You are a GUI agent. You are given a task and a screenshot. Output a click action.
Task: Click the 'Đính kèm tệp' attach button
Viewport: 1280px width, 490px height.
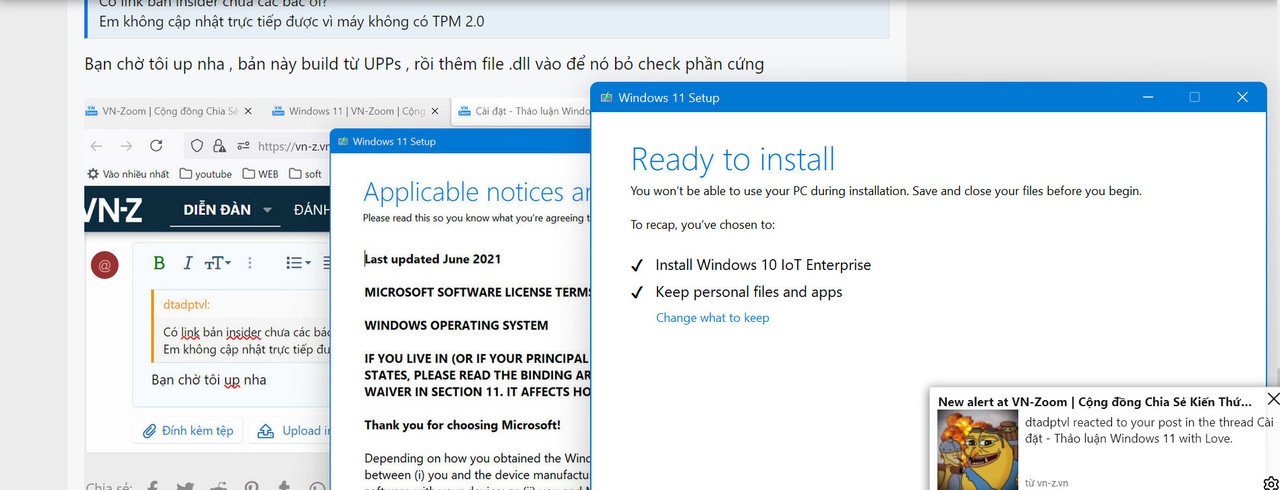tap(188, 431)
